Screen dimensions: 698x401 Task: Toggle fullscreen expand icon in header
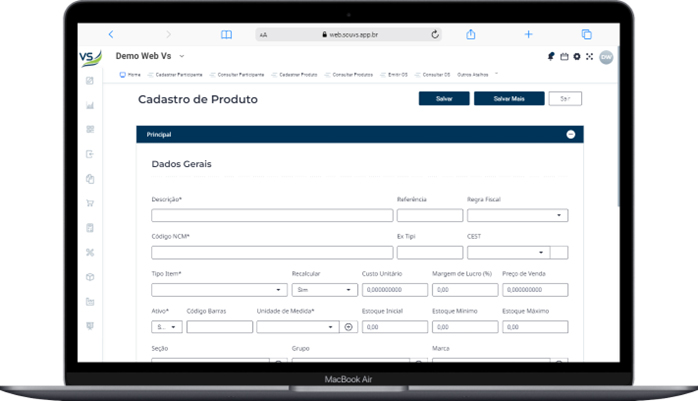[x=589, y=57]
